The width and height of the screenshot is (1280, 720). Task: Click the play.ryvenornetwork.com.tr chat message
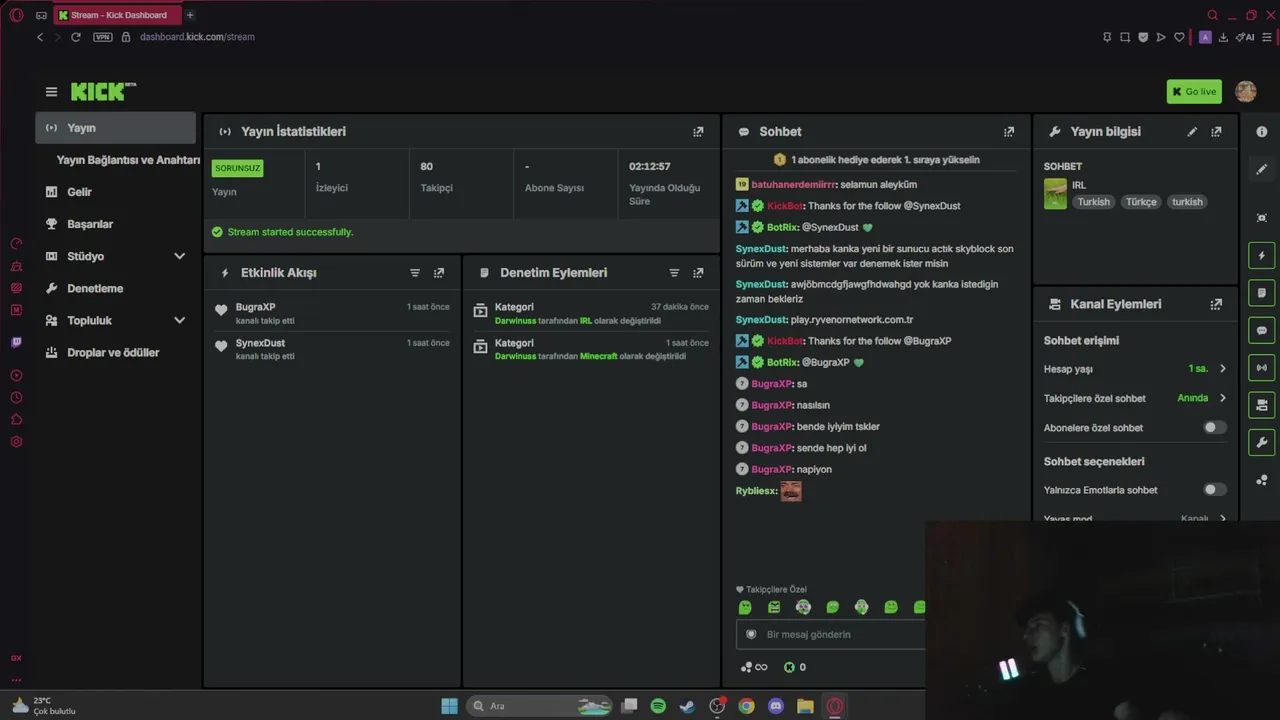pyautogui.click(x=852, y=320)
